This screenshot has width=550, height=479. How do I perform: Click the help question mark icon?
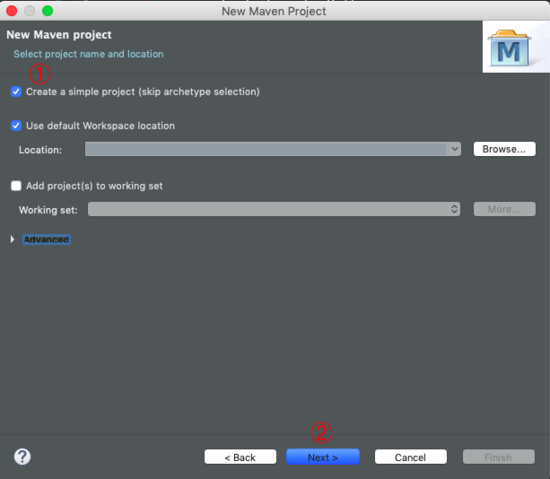22,457
